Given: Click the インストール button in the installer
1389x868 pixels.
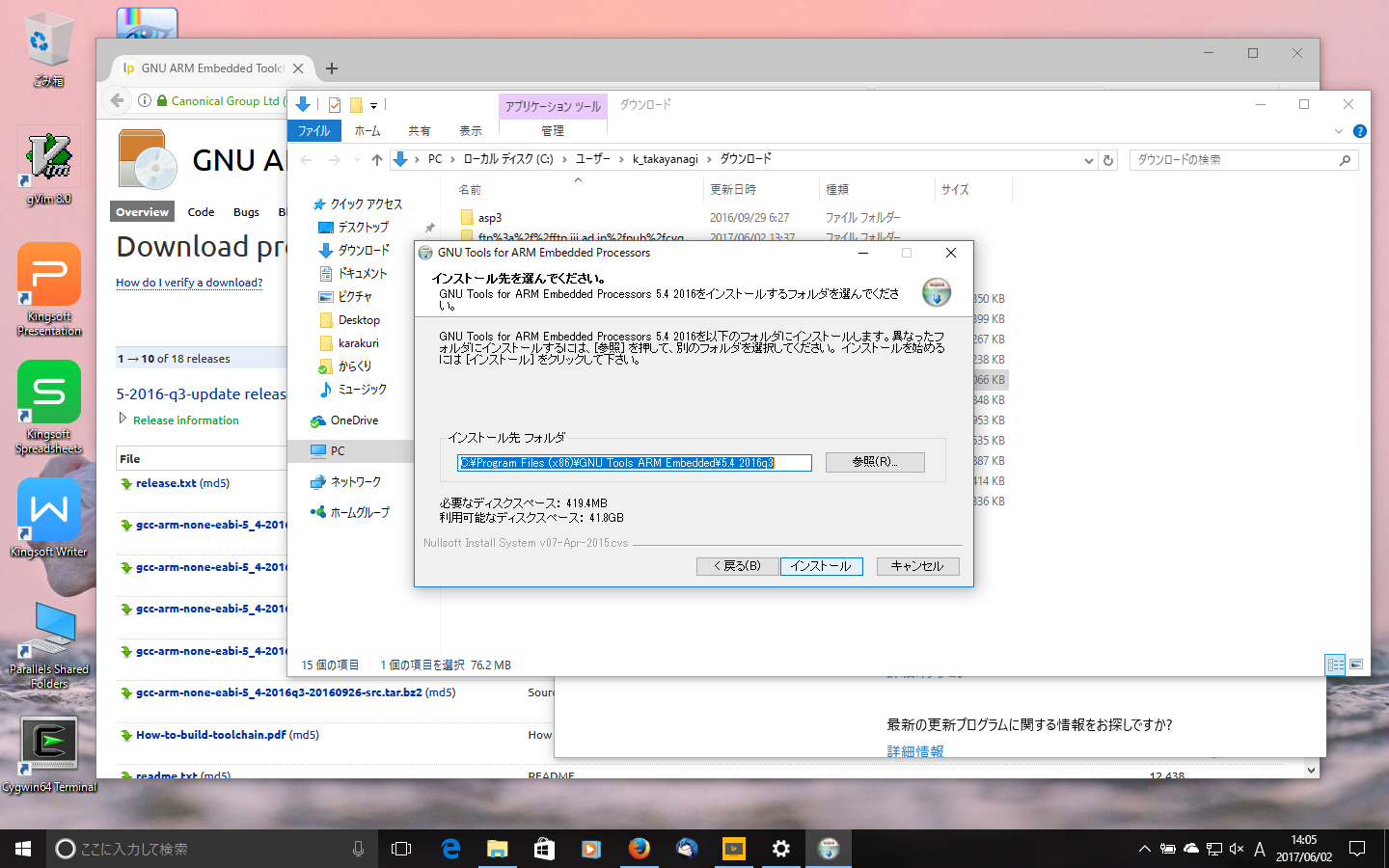Looking at the screenshot, I should [821, 566].
